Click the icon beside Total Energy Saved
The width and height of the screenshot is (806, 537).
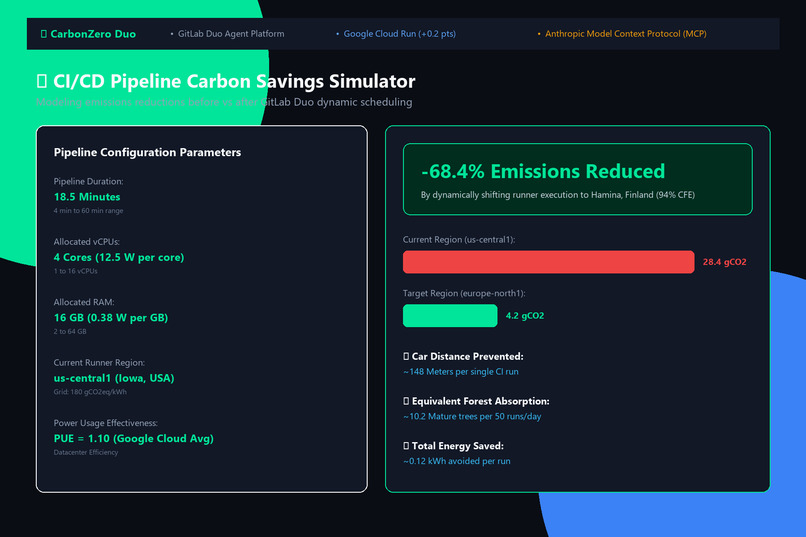(406, 446)
